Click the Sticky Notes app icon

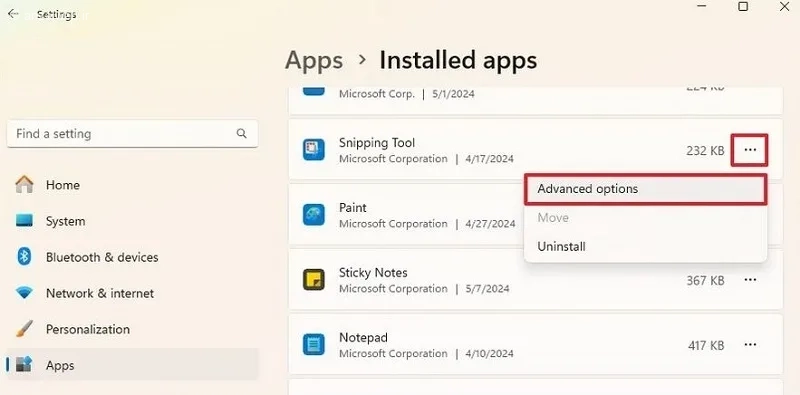[x=313, y=280]
